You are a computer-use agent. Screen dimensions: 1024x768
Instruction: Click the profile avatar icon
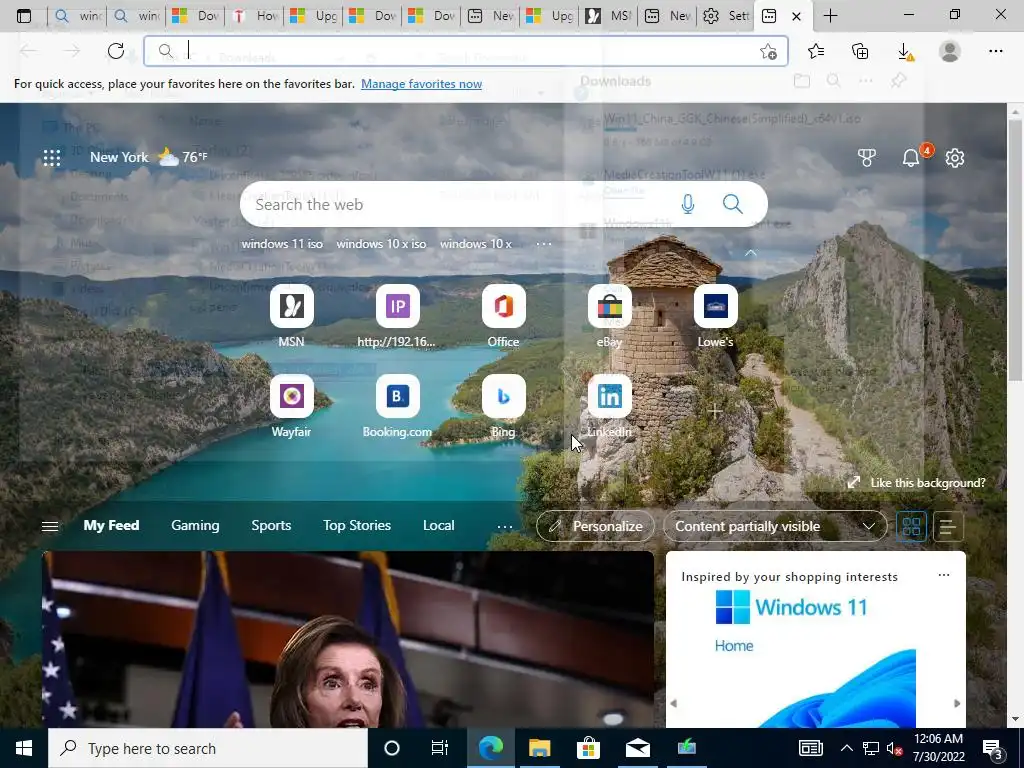pos(950,51)
